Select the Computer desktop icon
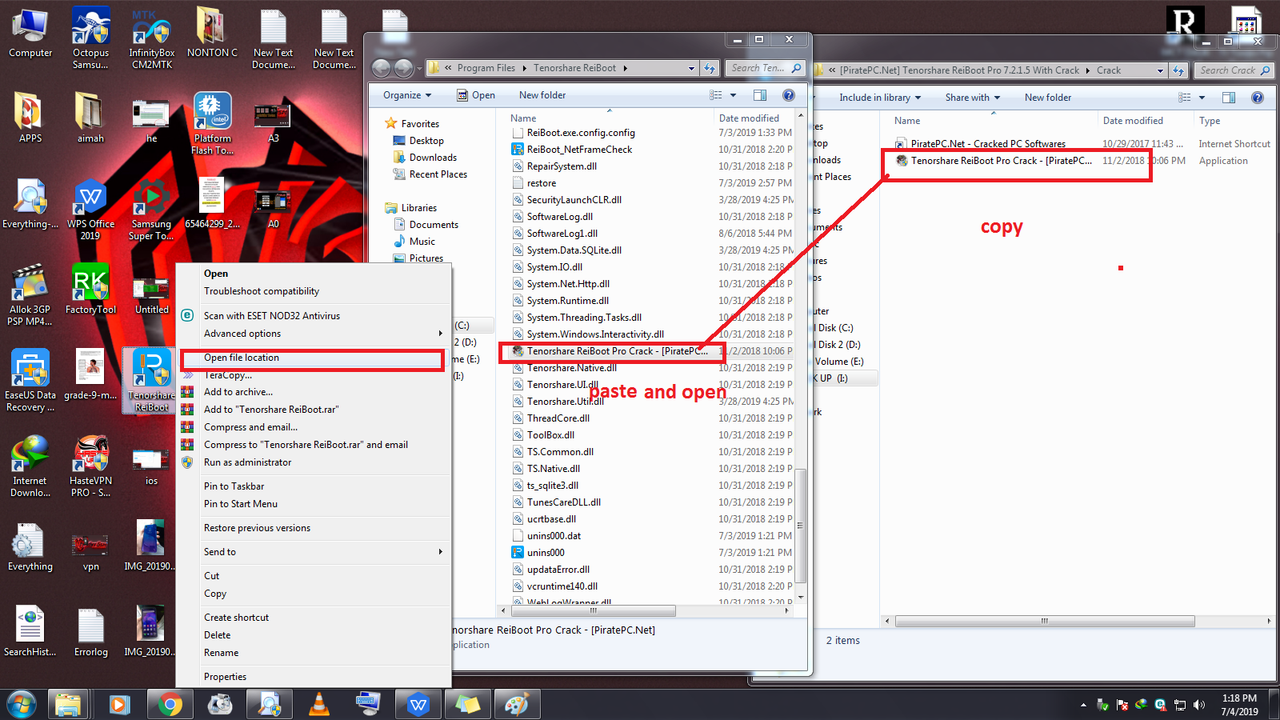Image resolution: width=1280 pixels, height=720 pixels. click(x=30, y=33)
